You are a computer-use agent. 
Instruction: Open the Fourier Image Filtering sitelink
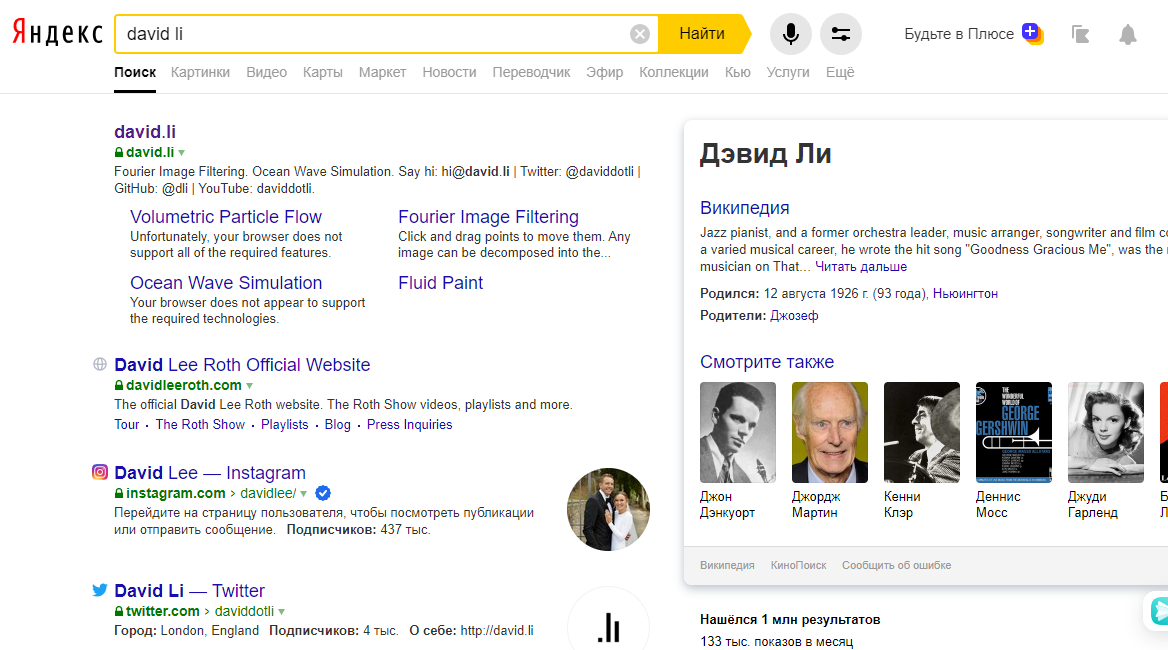click(488, 217)
